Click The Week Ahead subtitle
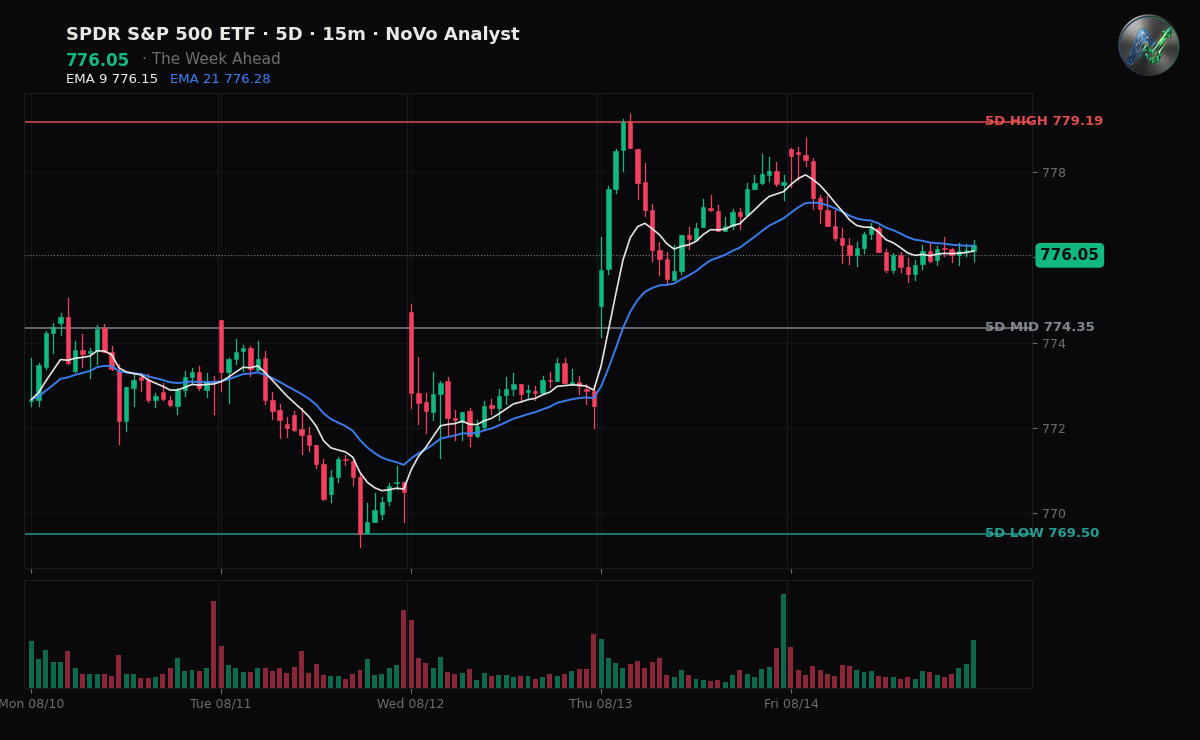 pyautogui.click(x=217, y=60)
